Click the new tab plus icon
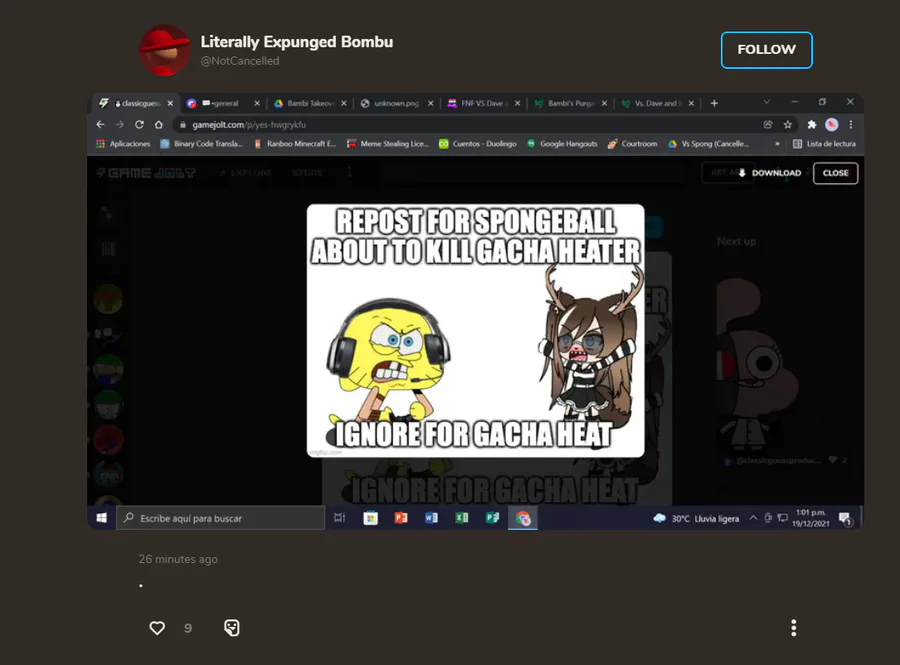900x665 pixels. (x=714, y=103)
